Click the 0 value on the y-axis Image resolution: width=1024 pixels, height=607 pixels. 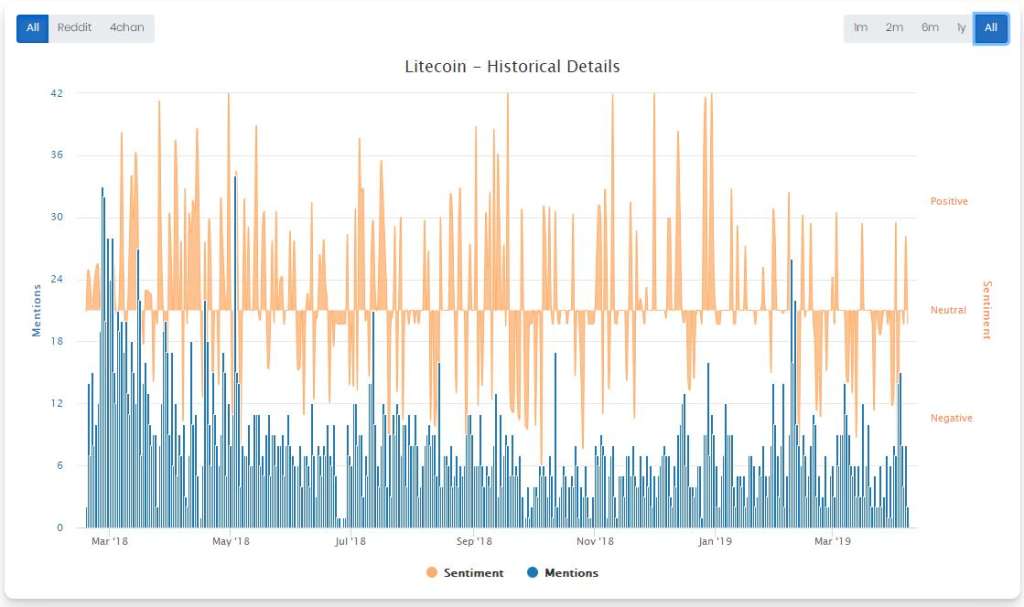coord(60,527)
